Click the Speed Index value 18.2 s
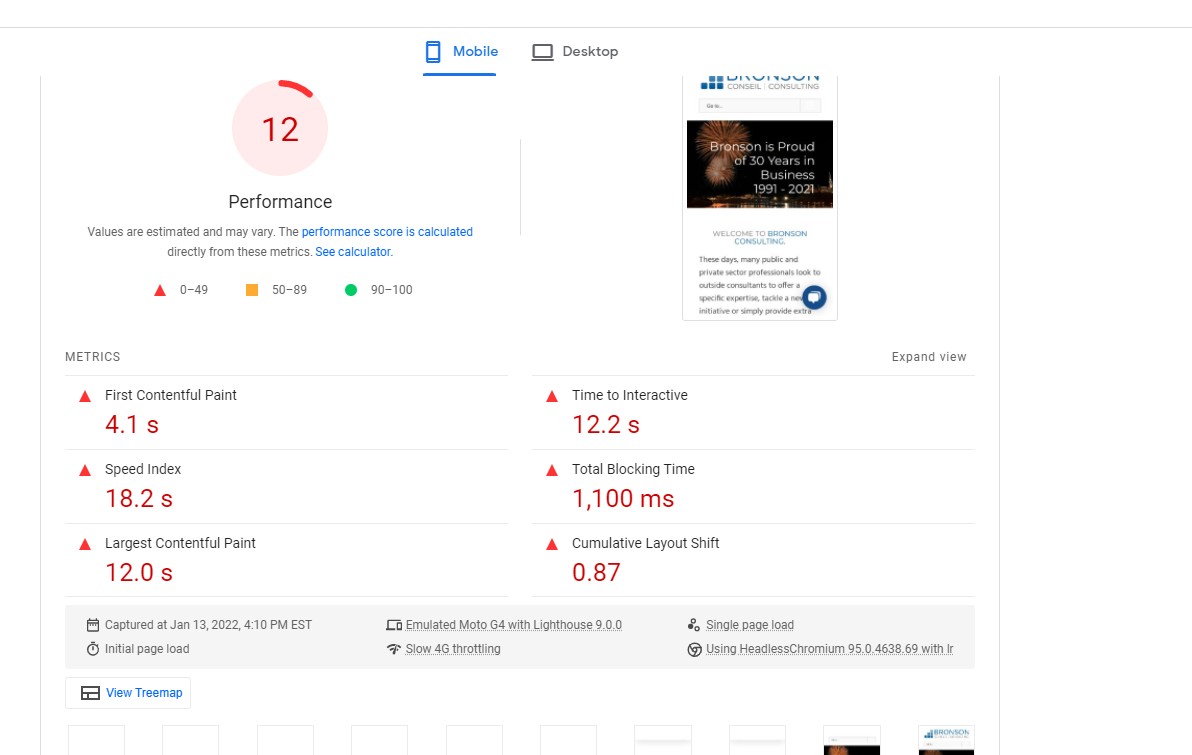The height and width of the screenshot is (755, 1192). (139, 499)
